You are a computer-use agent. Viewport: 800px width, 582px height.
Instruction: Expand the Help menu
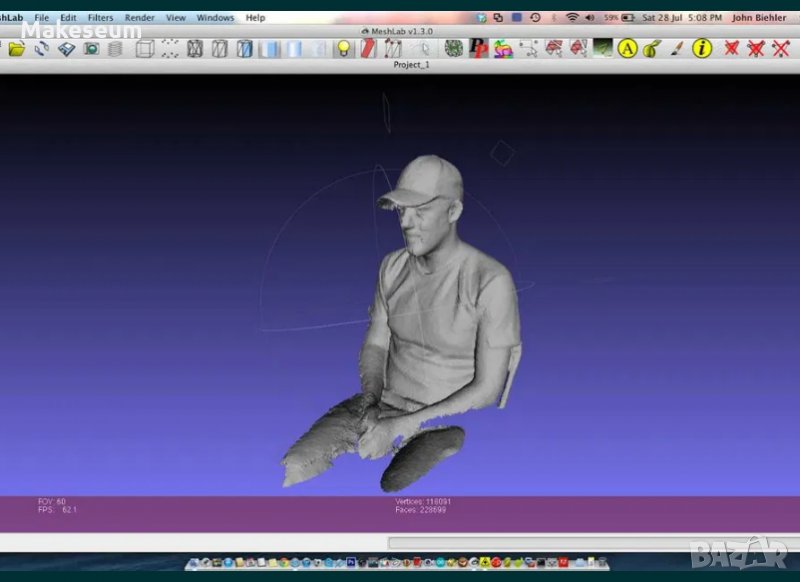pyautogui.click(x=256, y=18)
